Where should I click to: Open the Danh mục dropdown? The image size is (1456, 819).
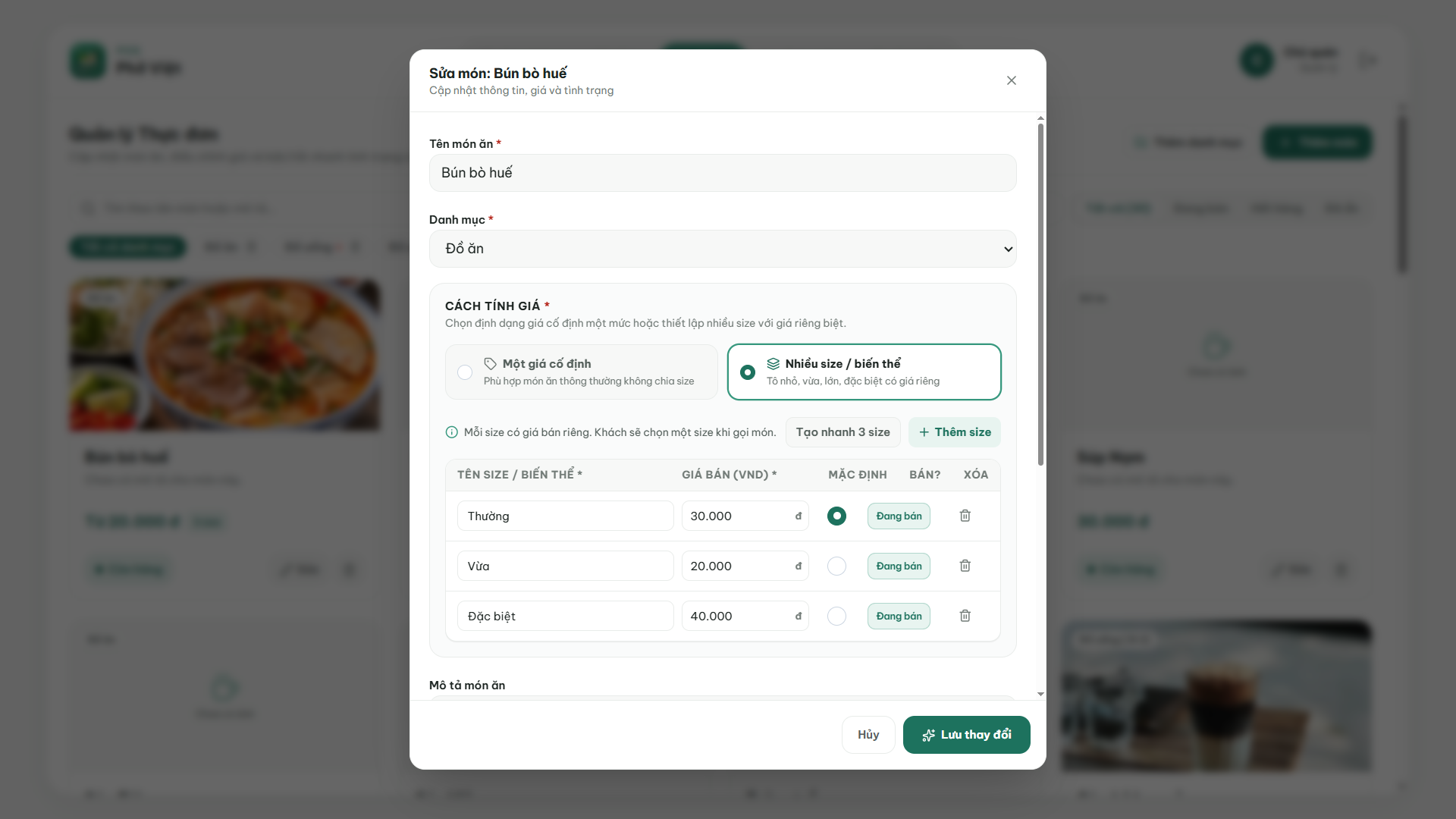pos(723,249)
